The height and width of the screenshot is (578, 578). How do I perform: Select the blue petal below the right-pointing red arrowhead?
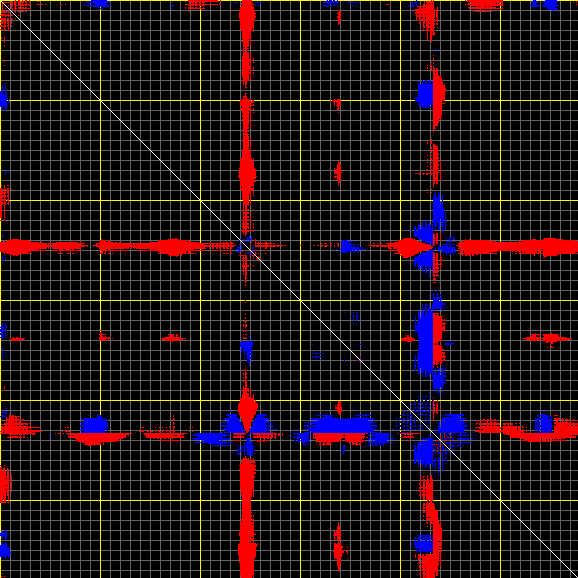[x=424, y=262]
